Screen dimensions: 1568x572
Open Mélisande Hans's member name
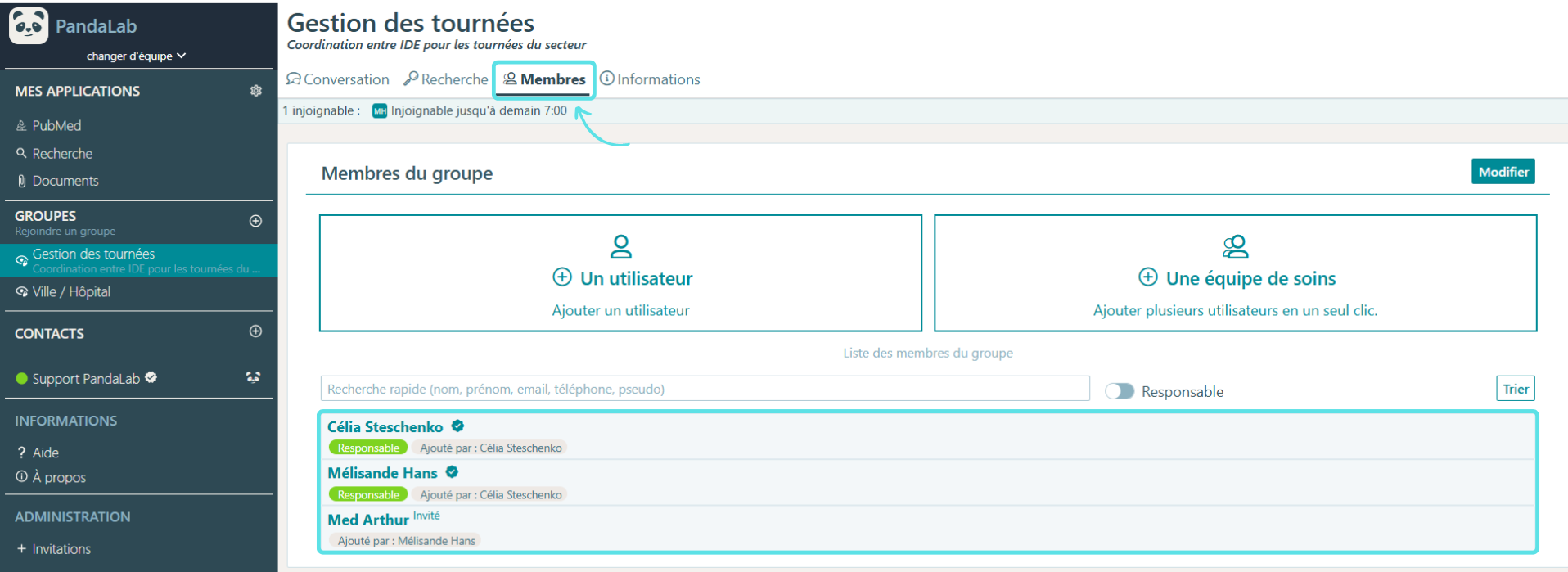(382, 473)
